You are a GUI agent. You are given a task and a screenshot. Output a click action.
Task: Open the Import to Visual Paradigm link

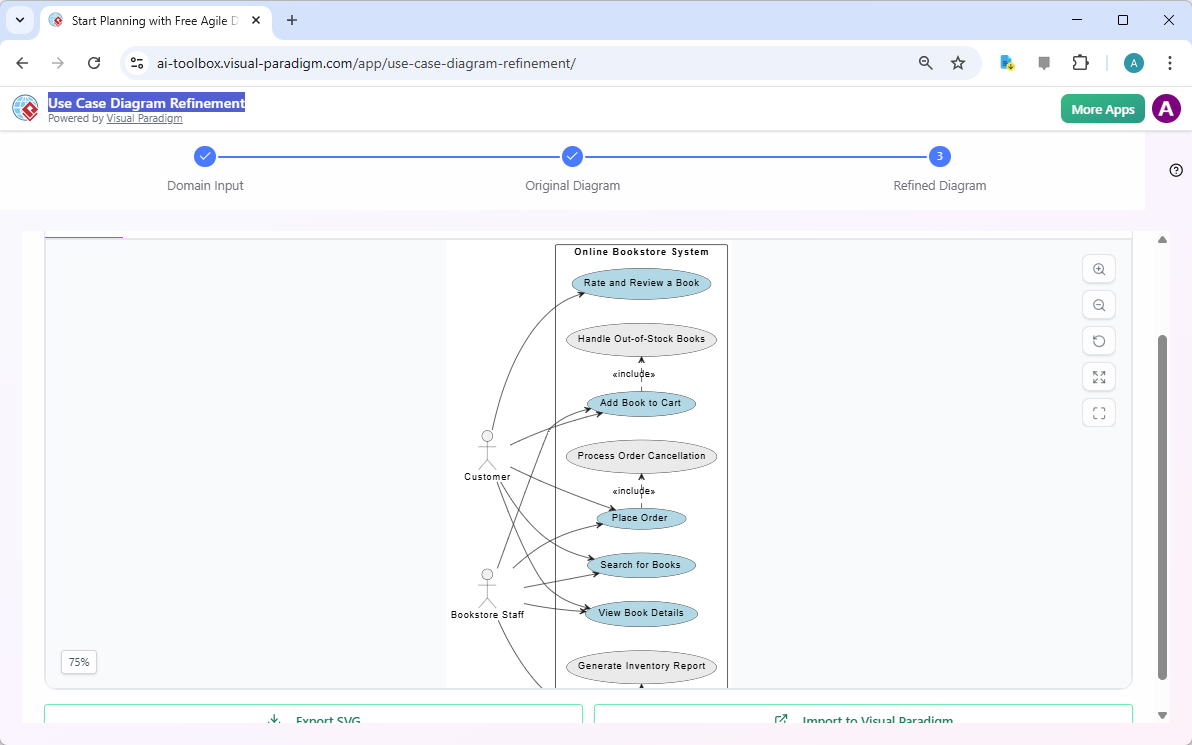(x=863, y=718)
